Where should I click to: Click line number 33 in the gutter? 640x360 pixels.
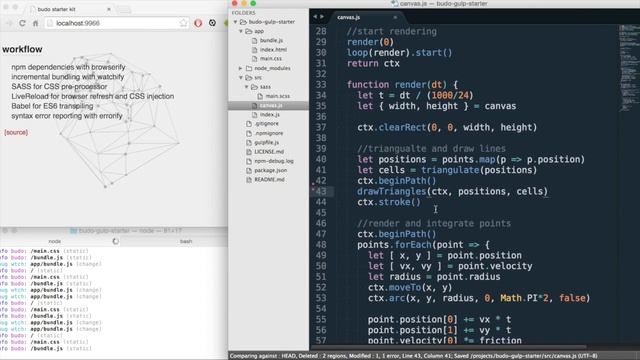click(x=321, y=85)
